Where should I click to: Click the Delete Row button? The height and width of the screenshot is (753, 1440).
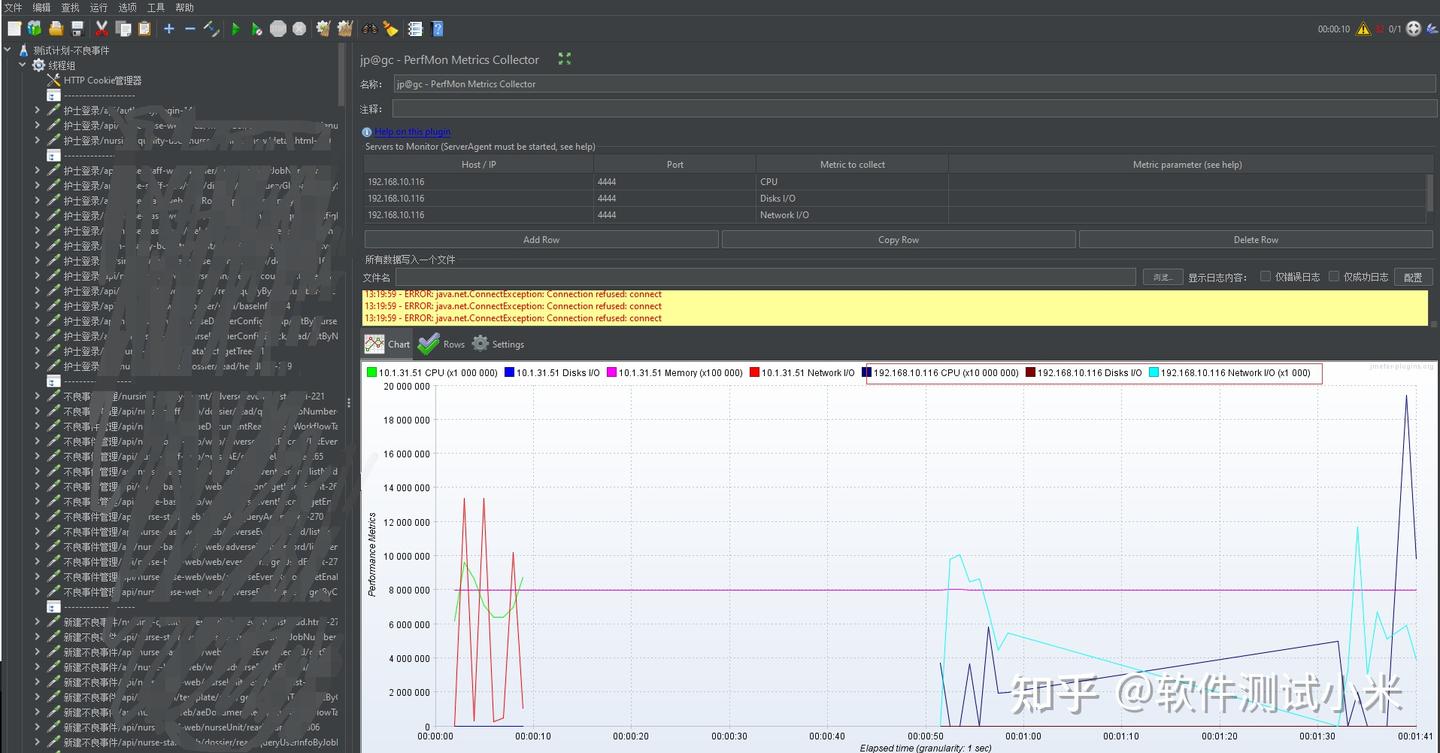click(1255, 240)
